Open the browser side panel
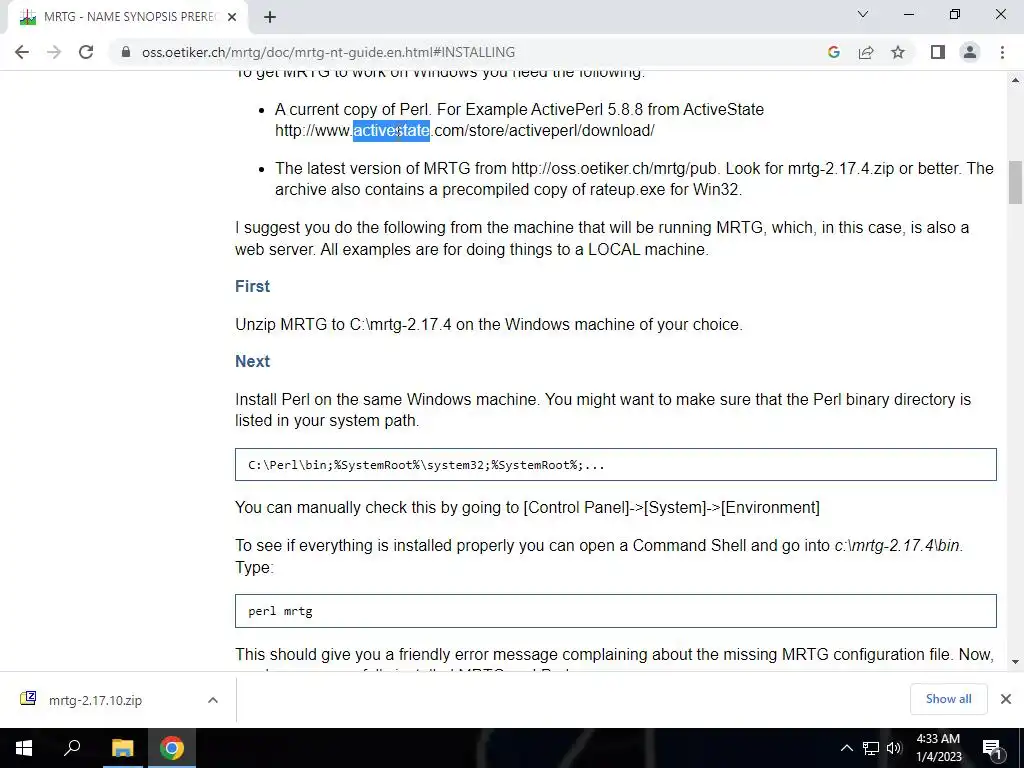The image size is (1024, 768). [938, 52]
